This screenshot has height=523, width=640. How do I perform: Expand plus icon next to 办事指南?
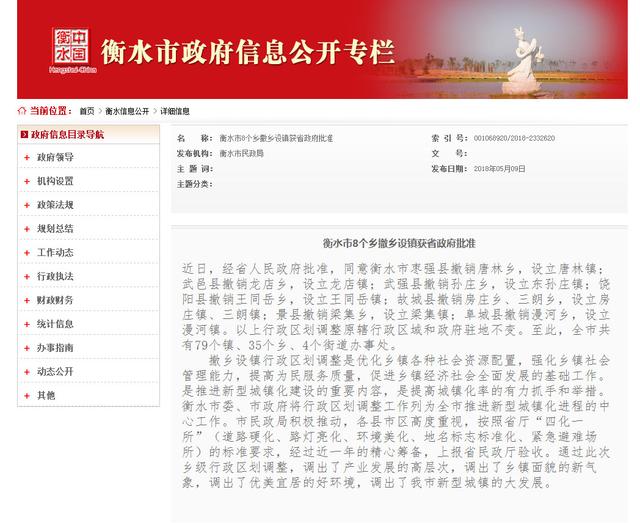(27, 348)
